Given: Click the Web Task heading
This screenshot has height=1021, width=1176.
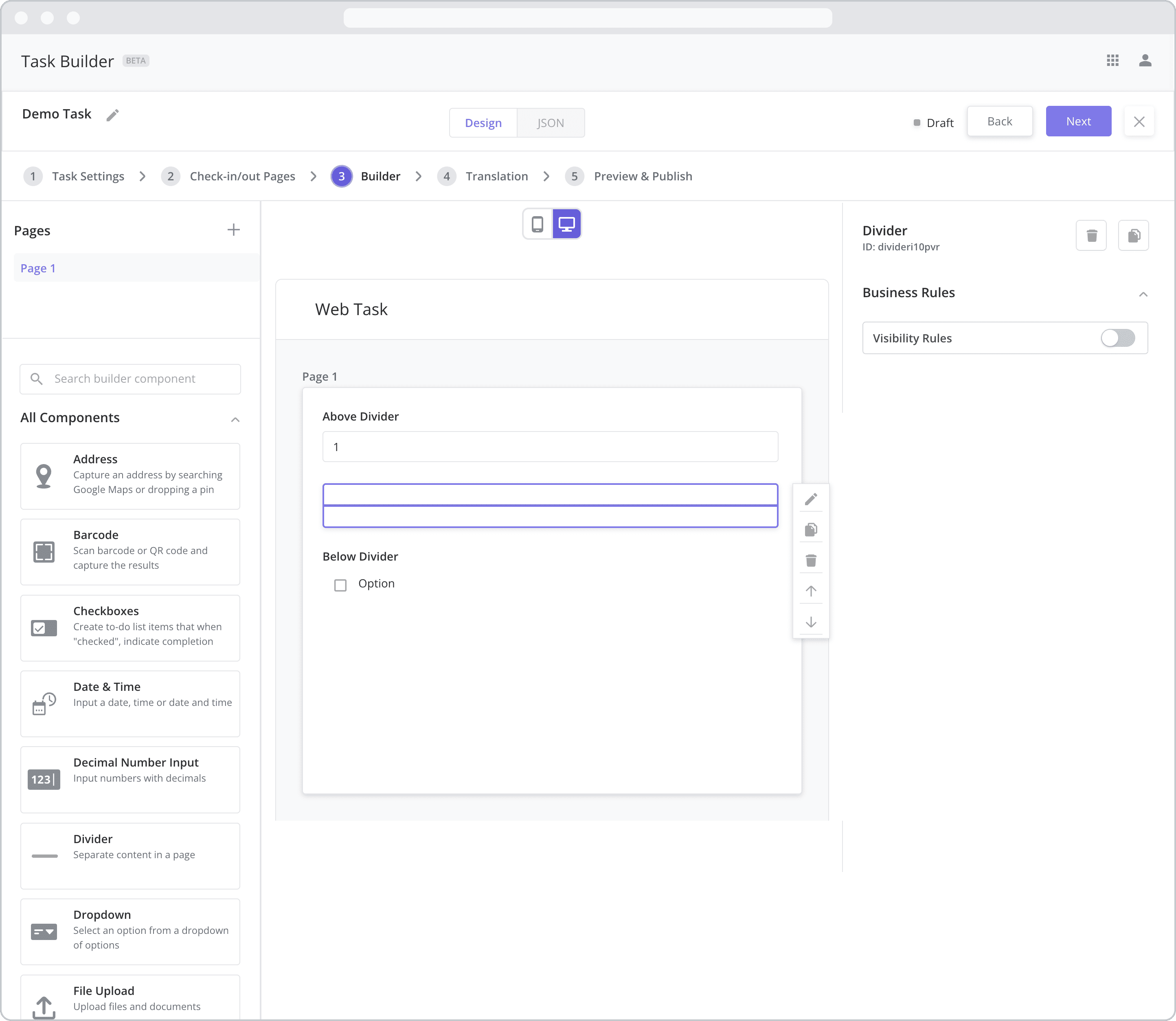Looking at the screenshot, I should 351,309.
